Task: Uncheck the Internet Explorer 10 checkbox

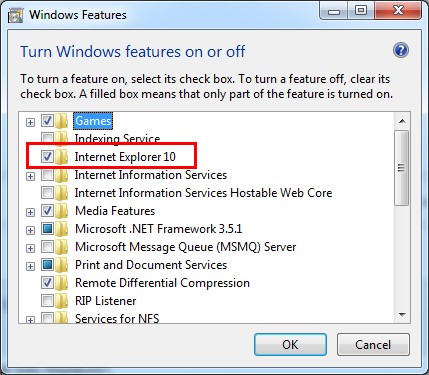Action: (x=47, y=156)
